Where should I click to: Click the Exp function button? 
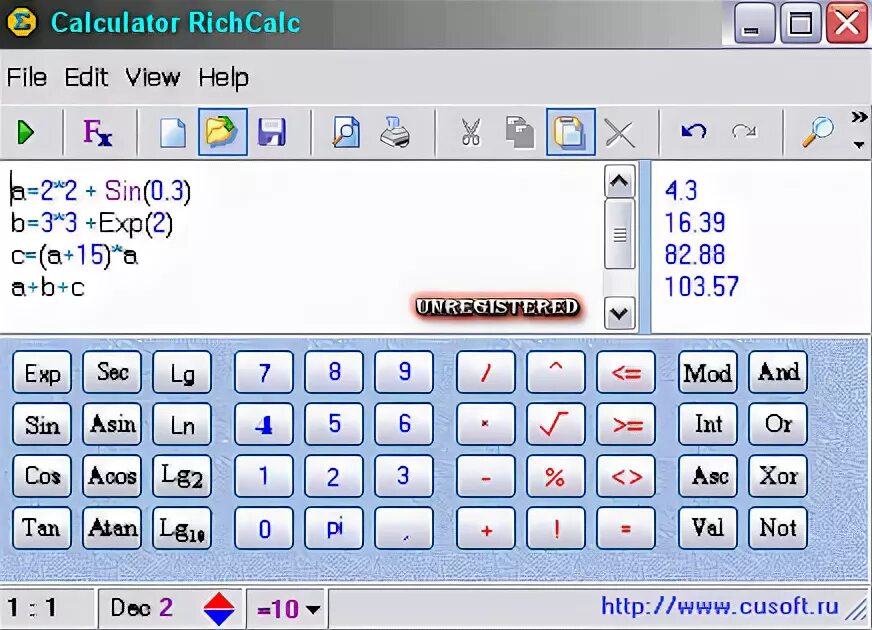(42, 372)
